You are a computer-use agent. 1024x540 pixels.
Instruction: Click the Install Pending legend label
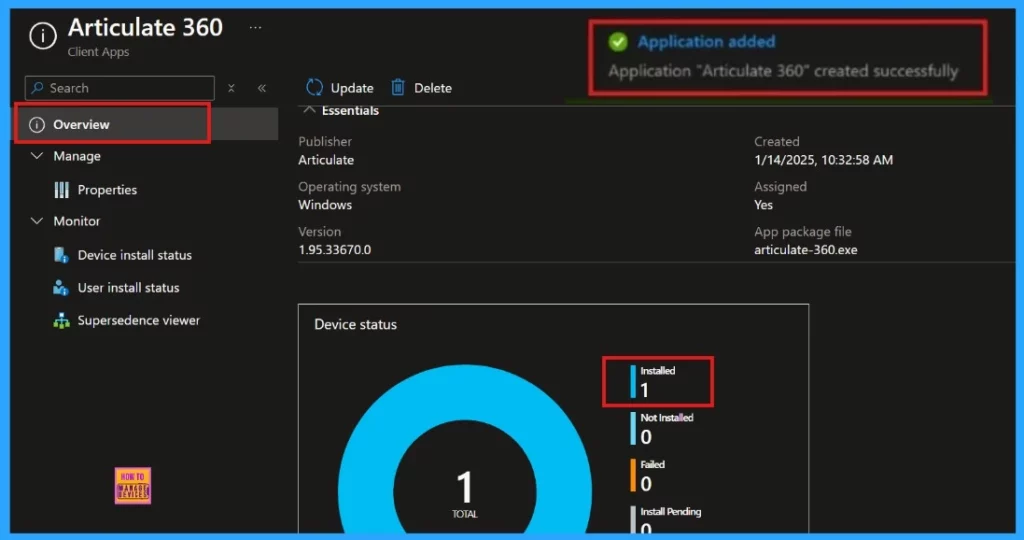point(671,512)
